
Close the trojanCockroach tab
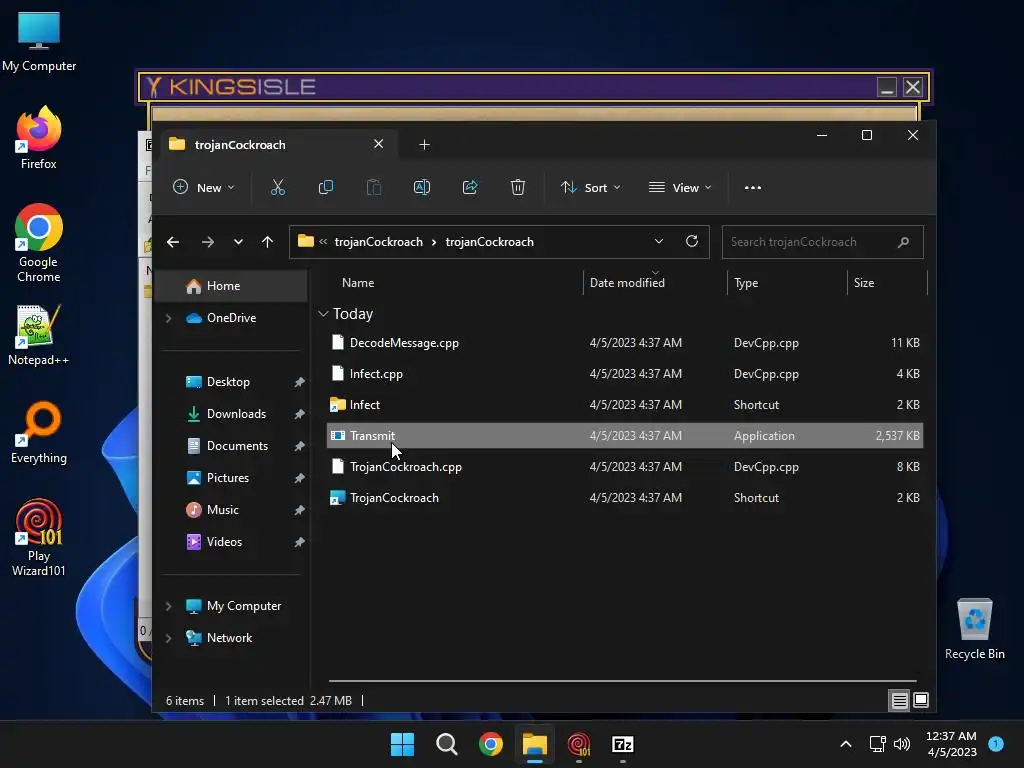[378, 144]
